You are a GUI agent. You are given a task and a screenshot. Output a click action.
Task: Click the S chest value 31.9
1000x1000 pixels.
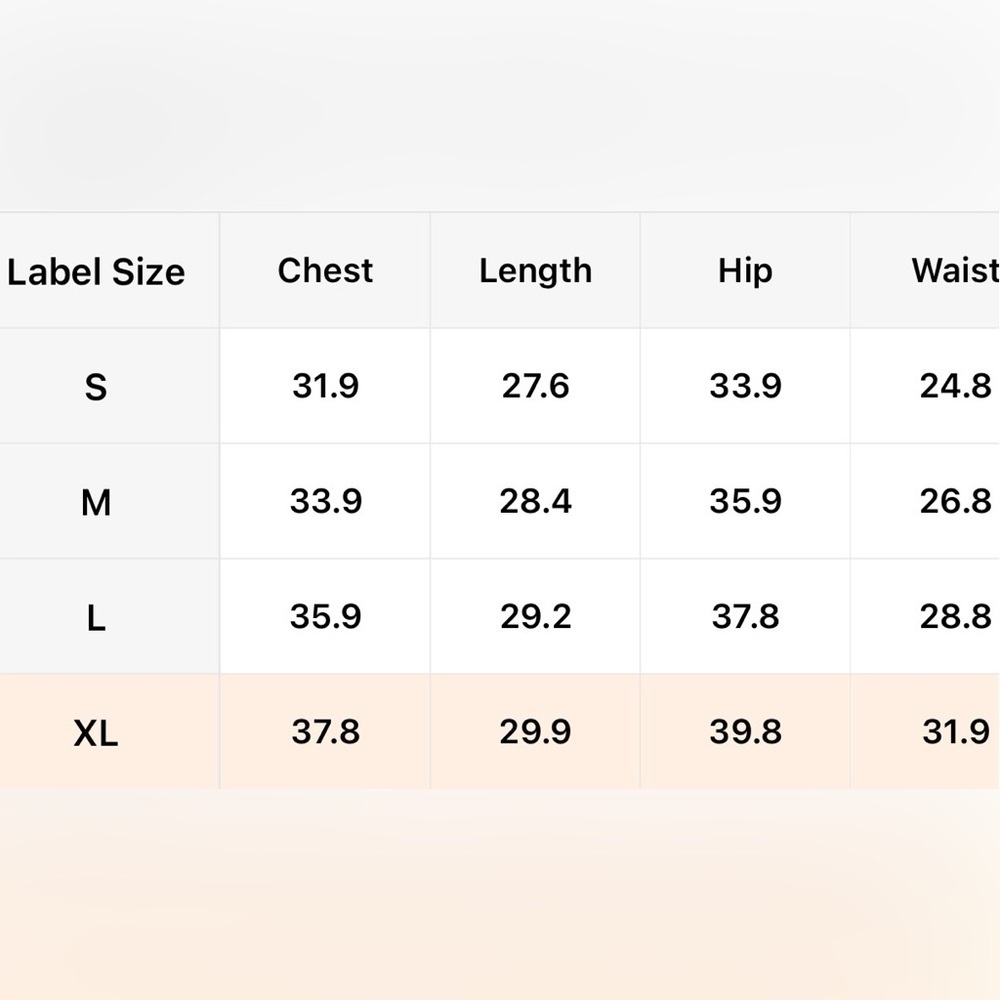pyautogui.click(x=325, y=386)
